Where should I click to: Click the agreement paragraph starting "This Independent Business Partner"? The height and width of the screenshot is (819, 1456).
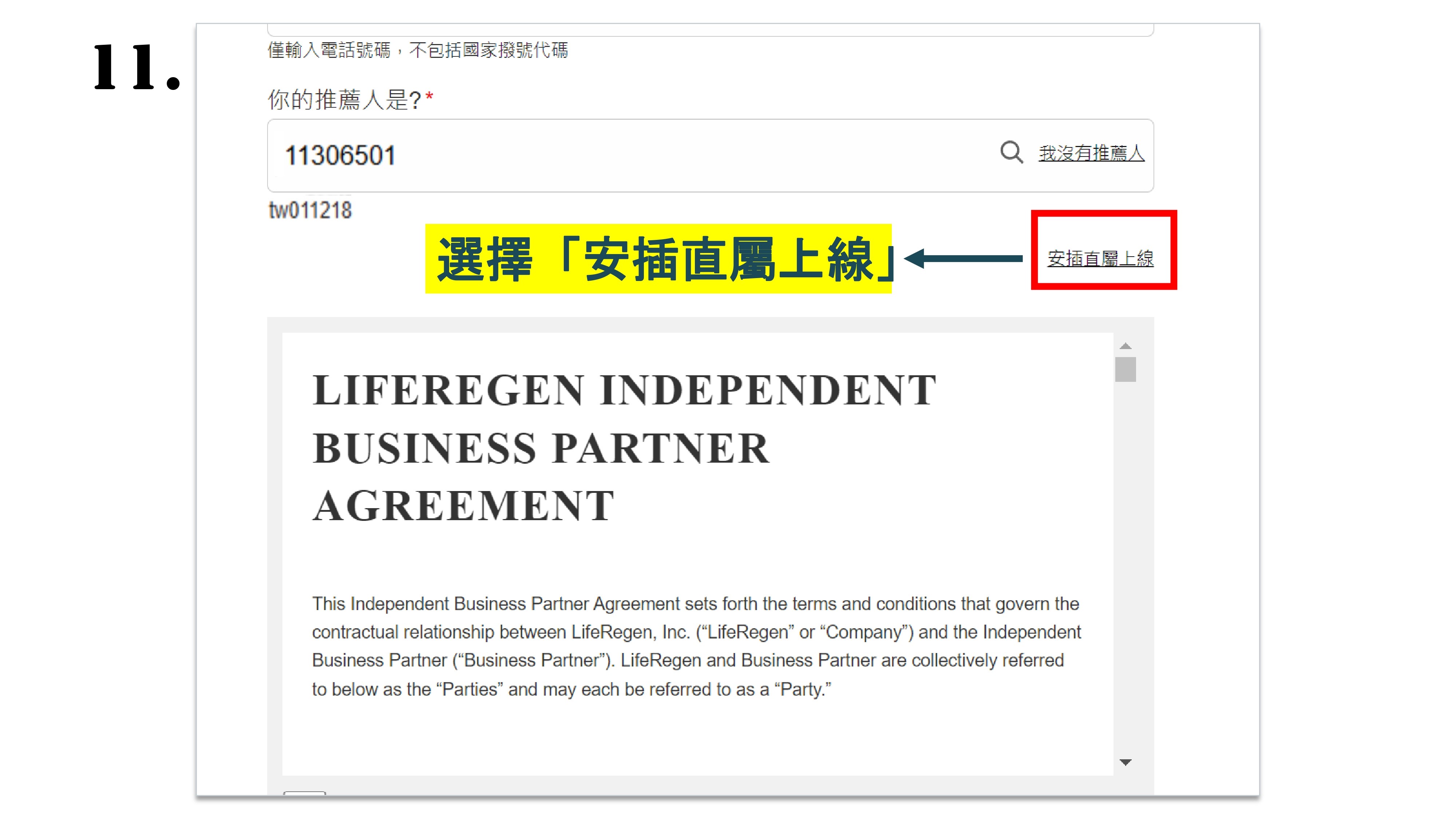pyautogui.click(x=696, y=646)
